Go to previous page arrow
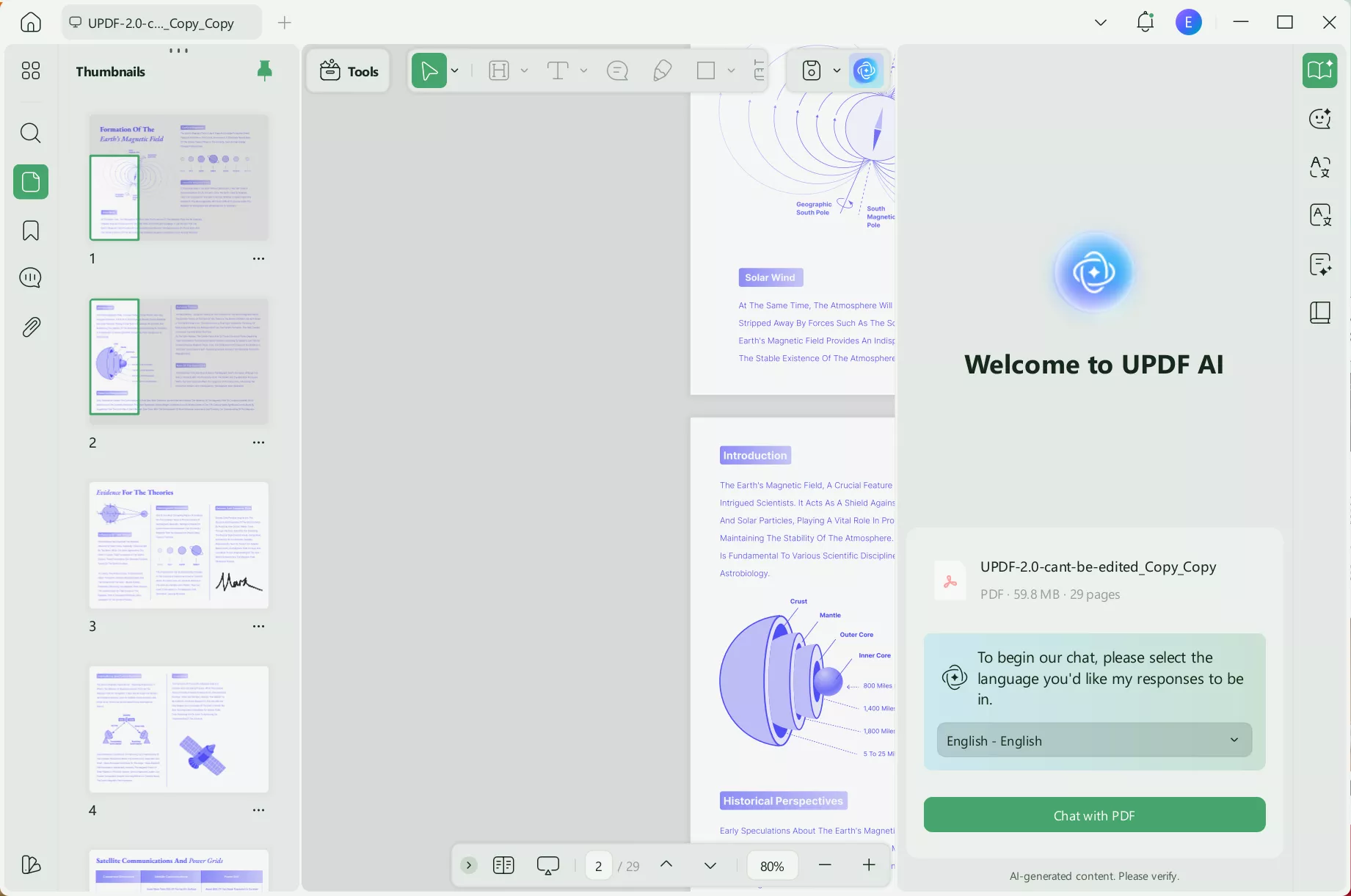The height and width of the screenshot is (896, 1351). (x=666, y=864)
